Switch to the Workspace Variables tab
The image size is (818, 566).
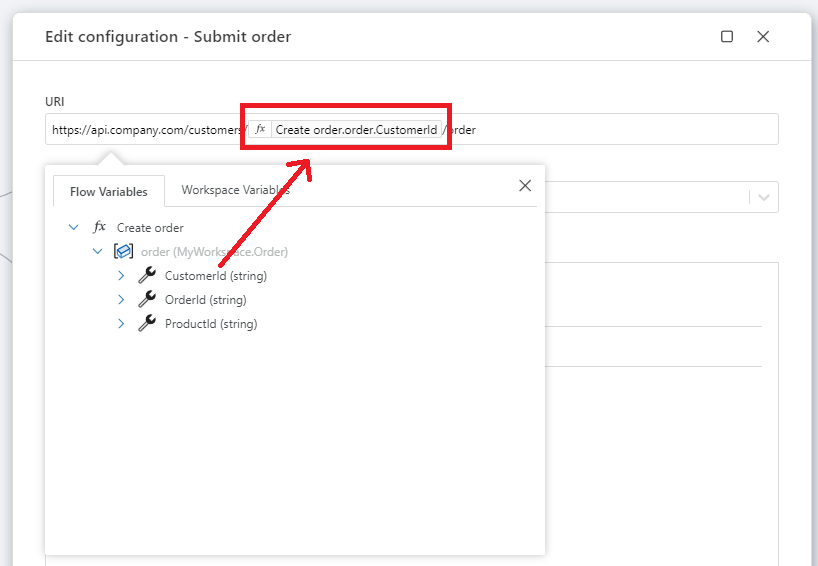[x=235, y=190]
